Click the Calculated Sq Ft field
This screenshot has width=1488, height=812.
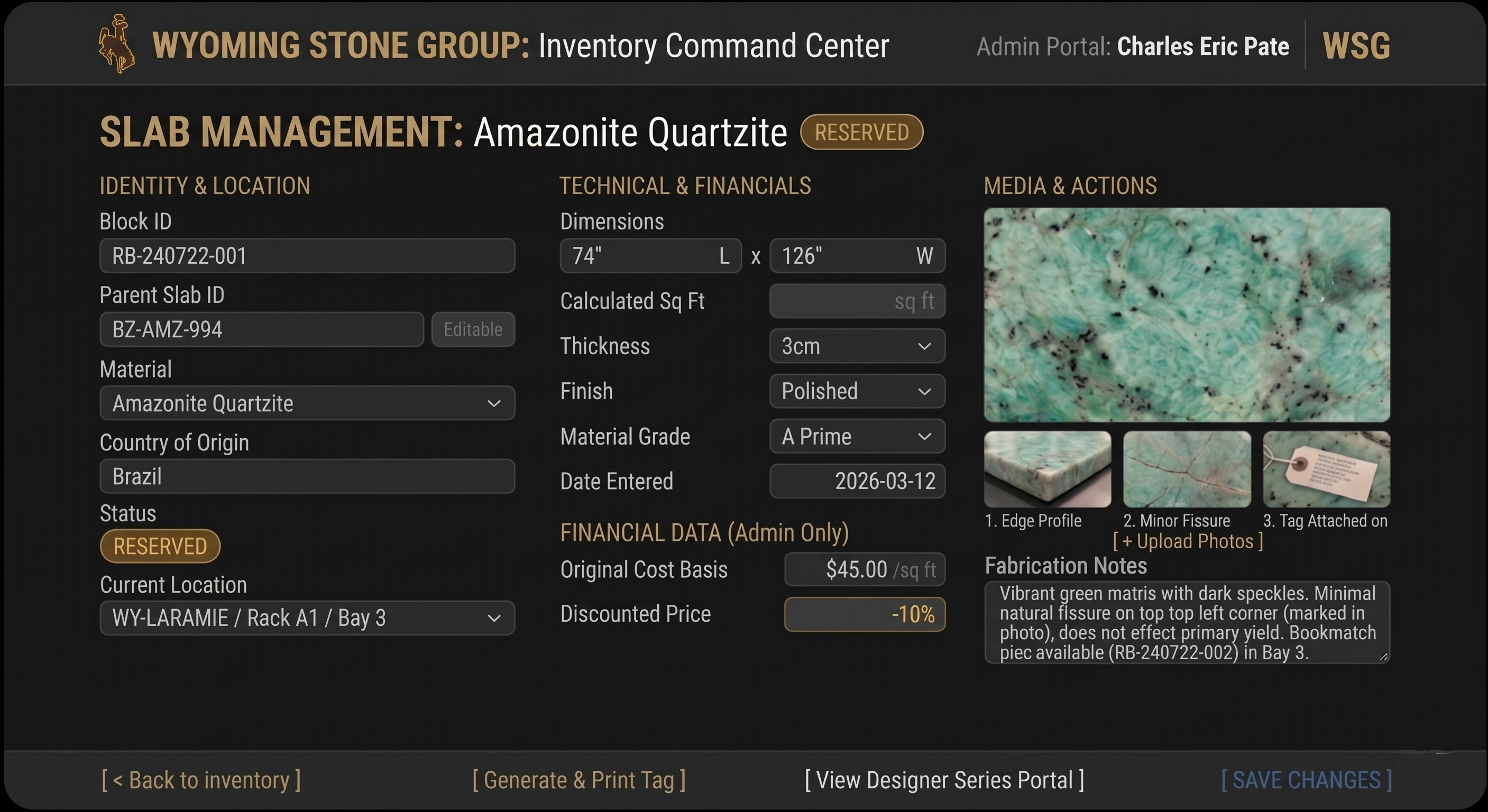tap(857, 301)
